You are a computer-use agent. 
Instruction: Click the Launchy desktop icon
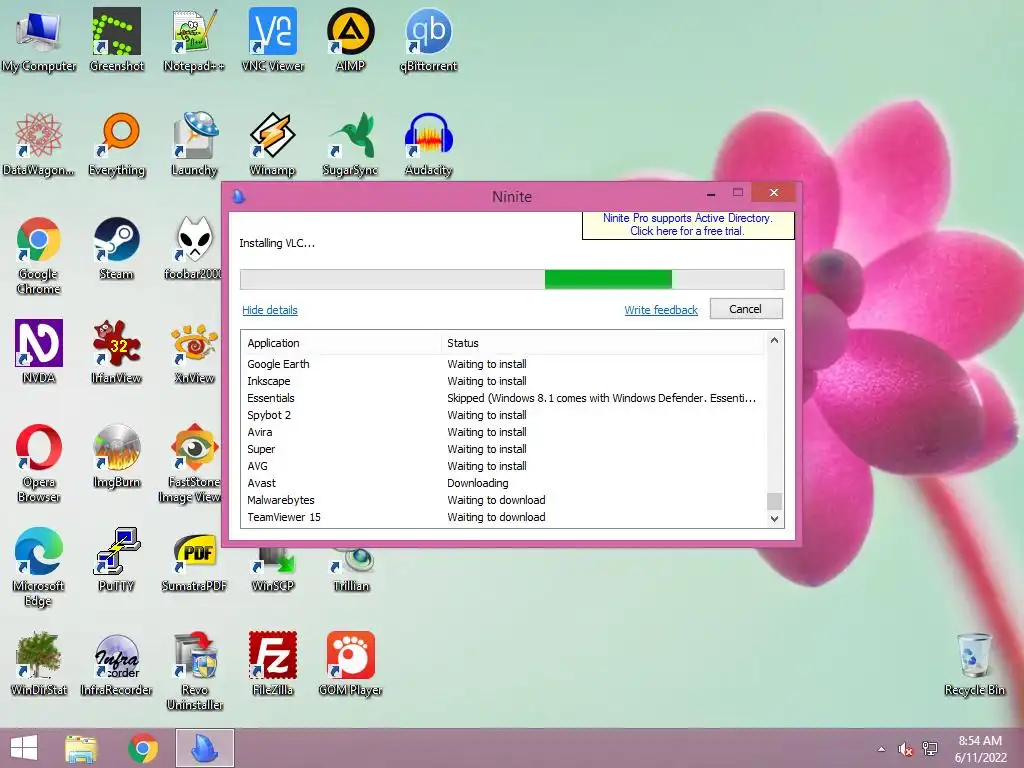[x=194, y=144]
